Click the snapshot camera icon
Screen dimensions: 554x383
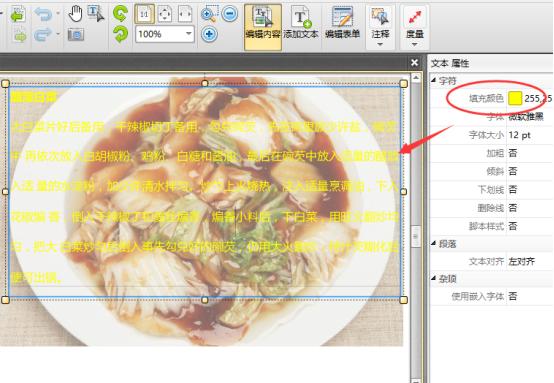(76, 34)
